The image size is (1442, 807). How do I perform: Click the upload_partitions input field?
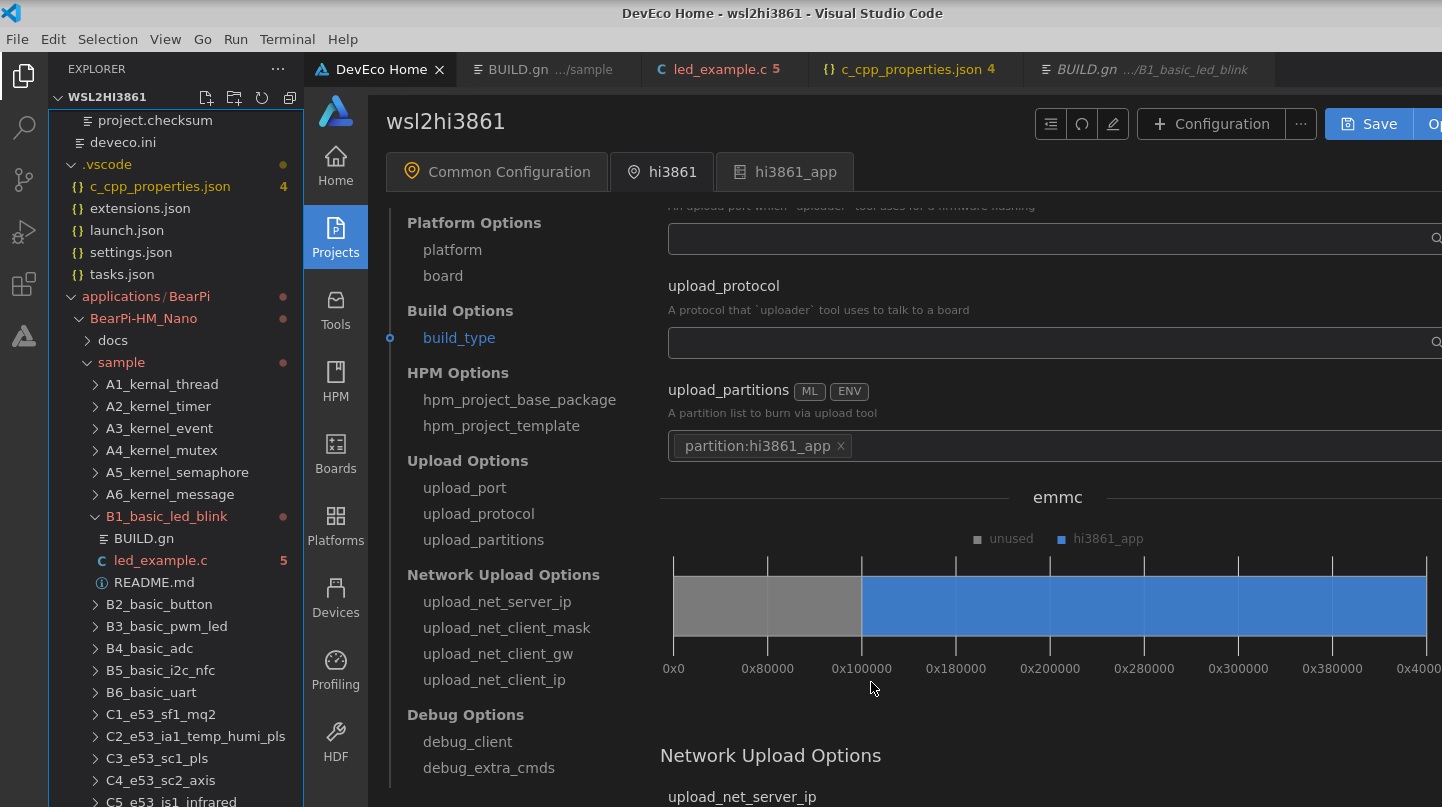click(1055, 446)
